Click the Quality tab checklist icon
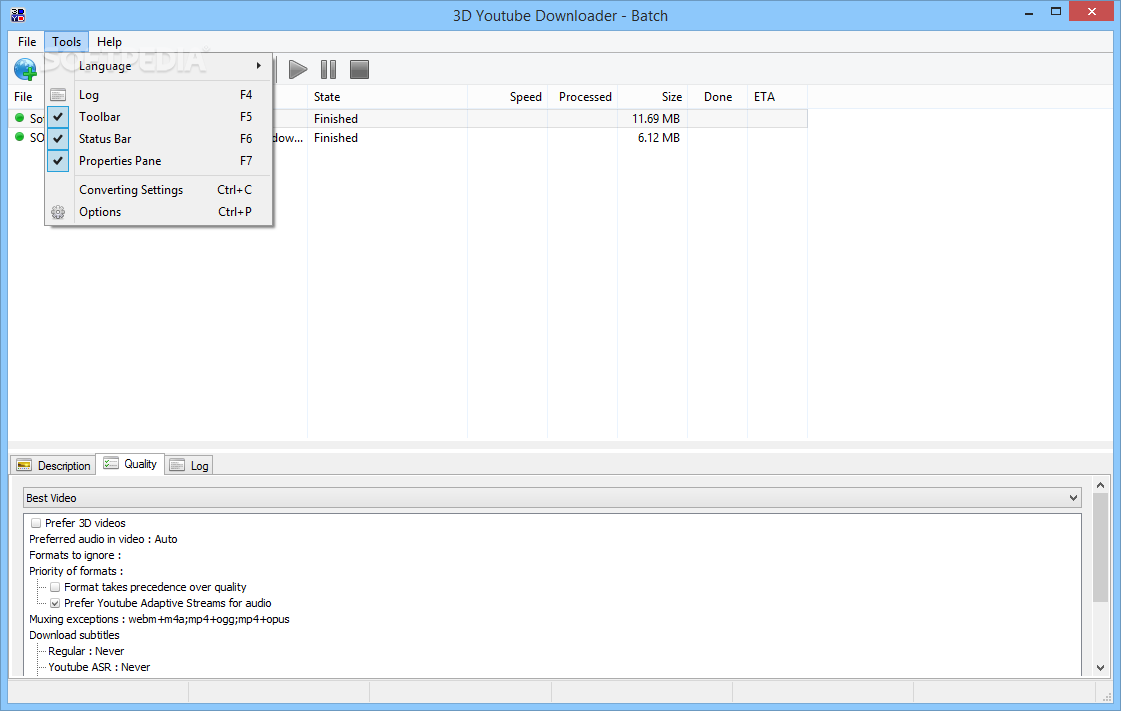 (x=111, y=464)
